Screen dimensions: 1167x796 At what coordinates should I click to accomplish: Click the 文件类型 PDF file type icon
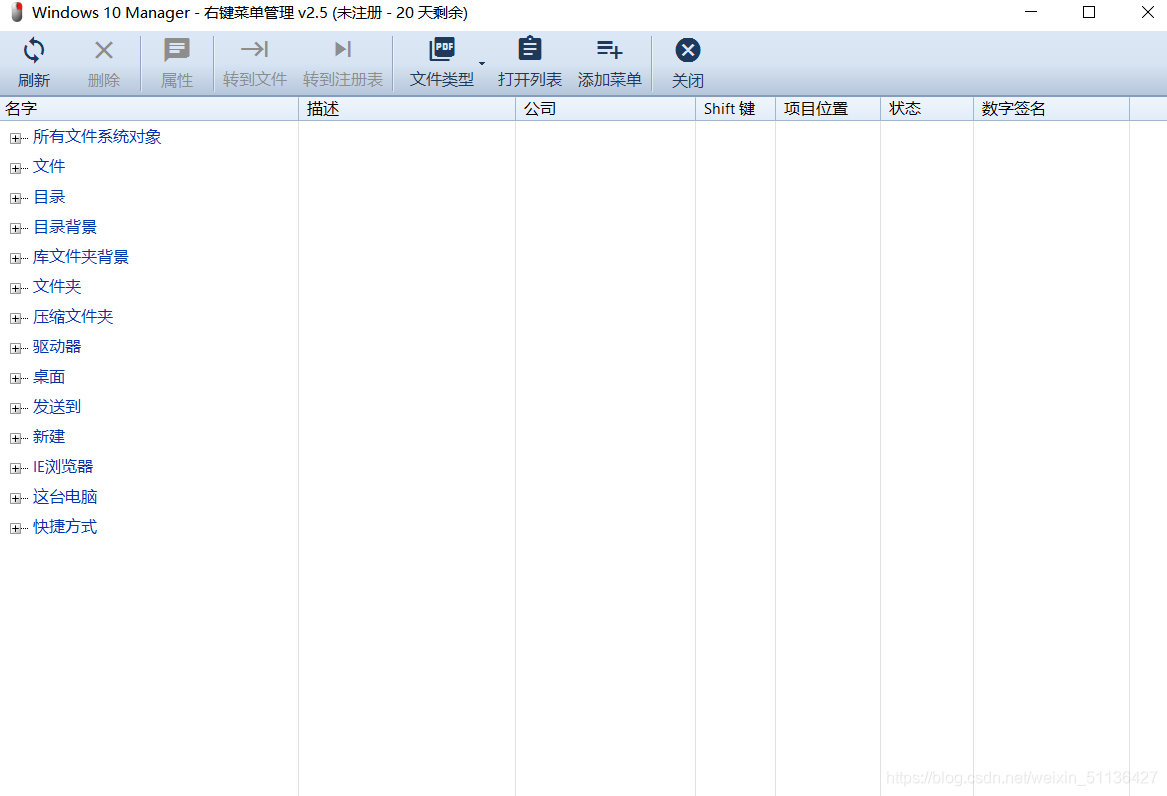(441, 49)
